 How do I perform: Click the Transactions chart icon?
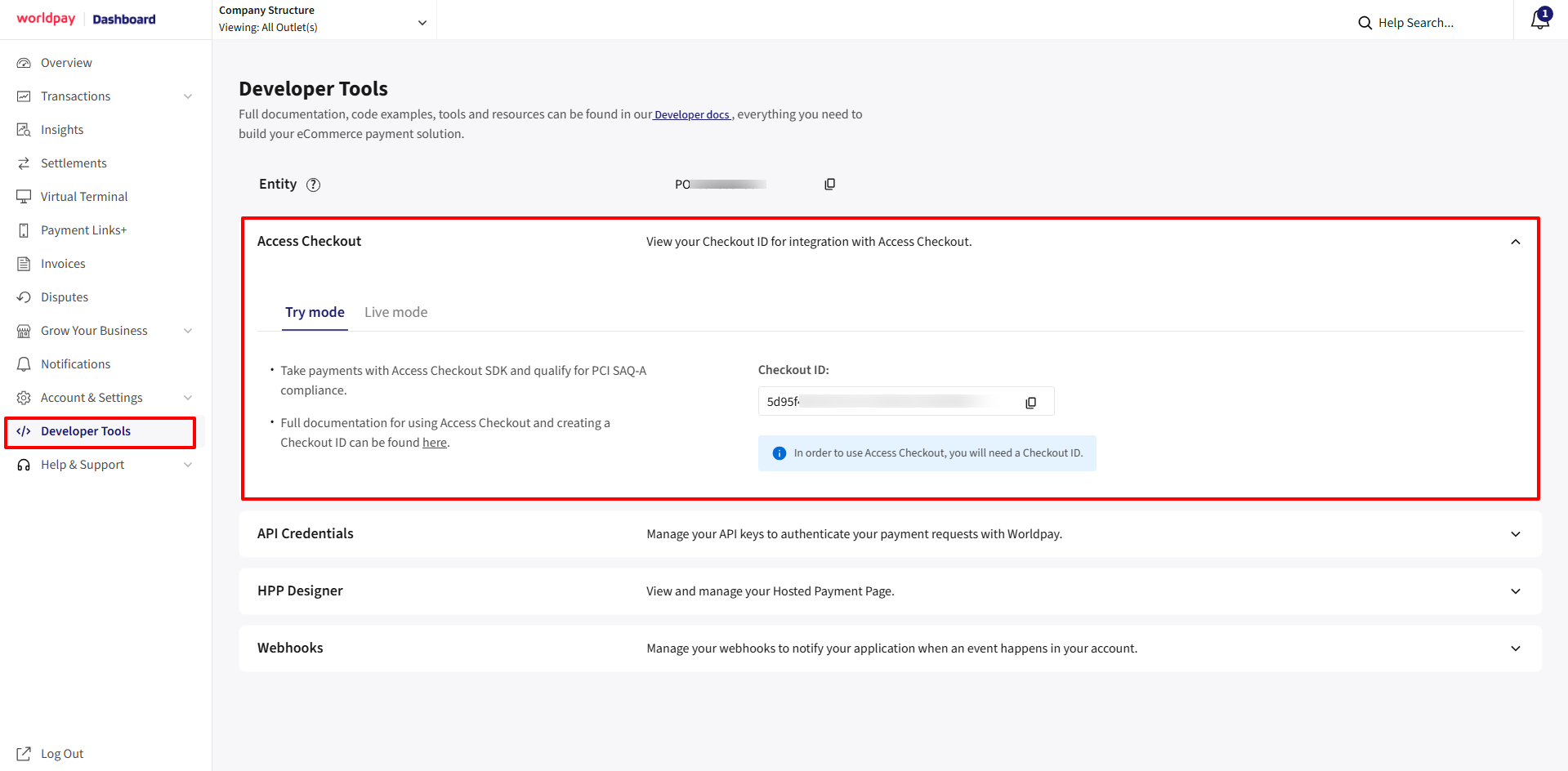24,96
